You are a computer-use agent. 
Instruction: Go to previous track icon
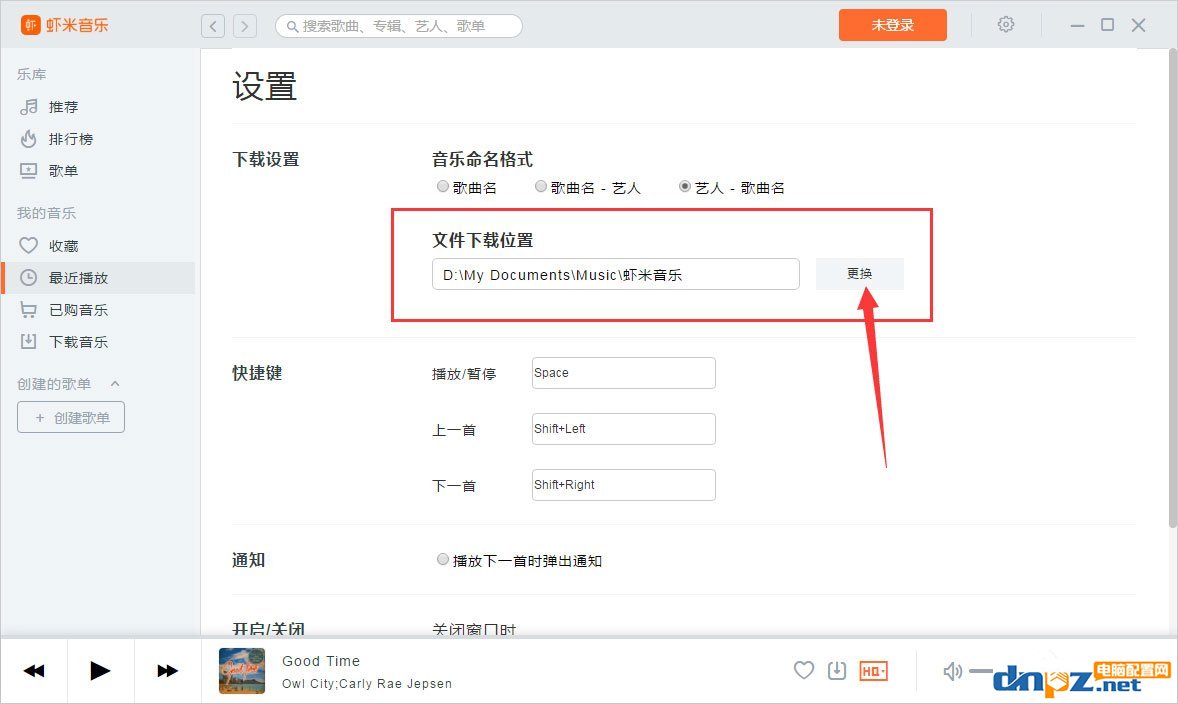click(x=34, y=671)
